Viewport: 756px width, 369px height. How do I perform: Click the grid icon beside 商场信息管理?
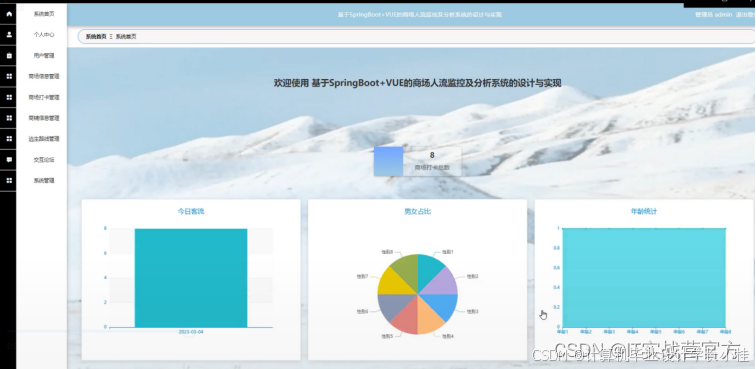9,76
